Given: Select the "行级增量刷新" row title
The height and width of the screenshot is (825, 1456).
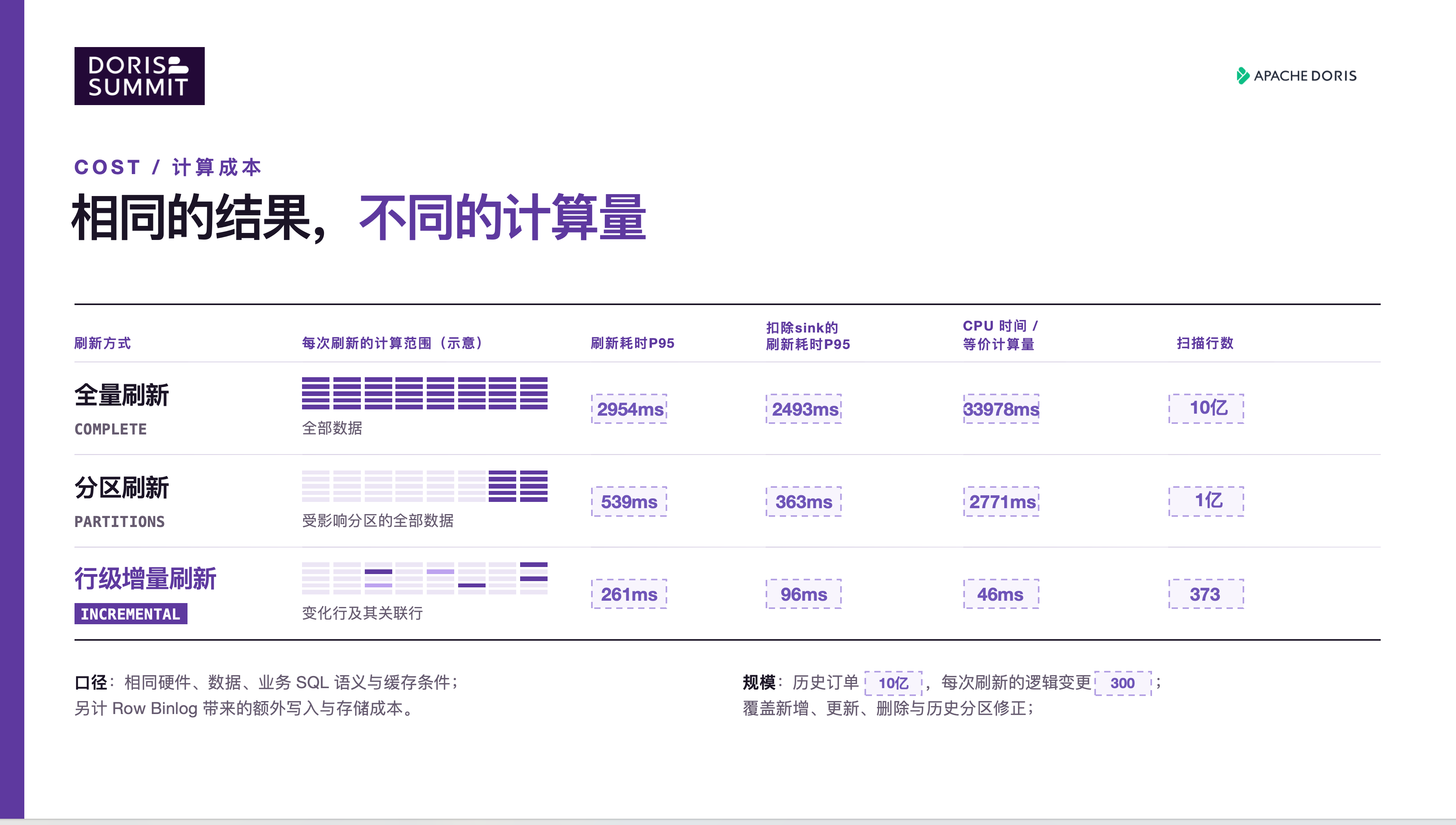Looking at the screenshot, I should point(146,578).
